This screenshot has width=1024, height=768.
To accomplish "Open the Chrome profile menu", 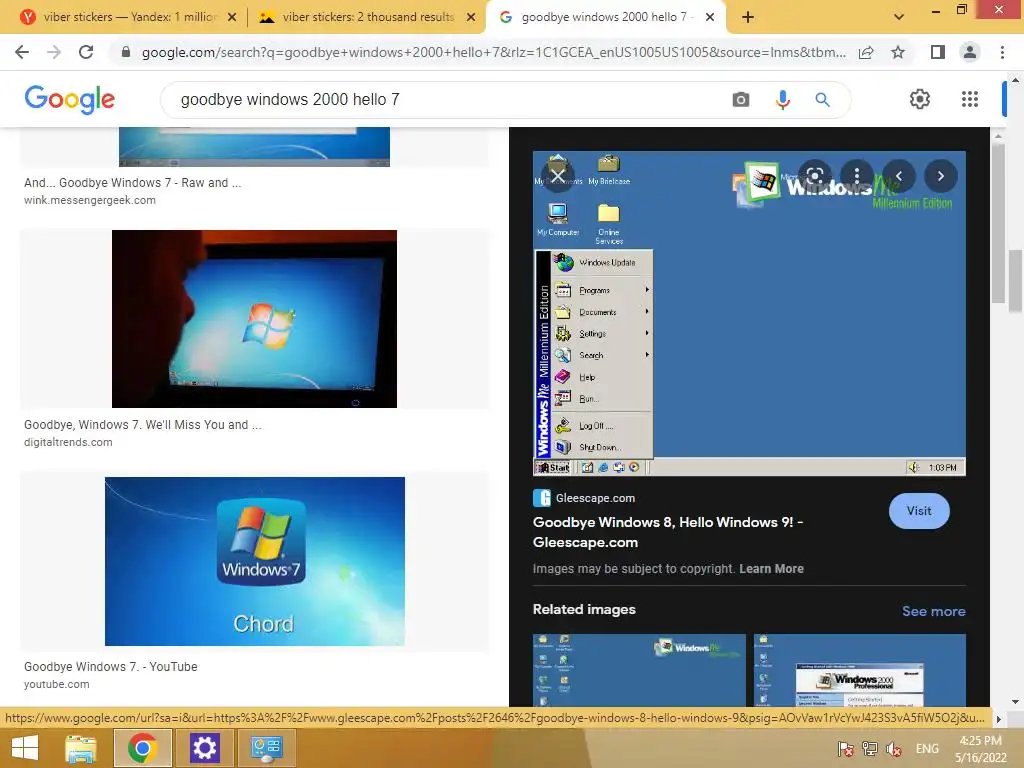I will coord(970,52).
